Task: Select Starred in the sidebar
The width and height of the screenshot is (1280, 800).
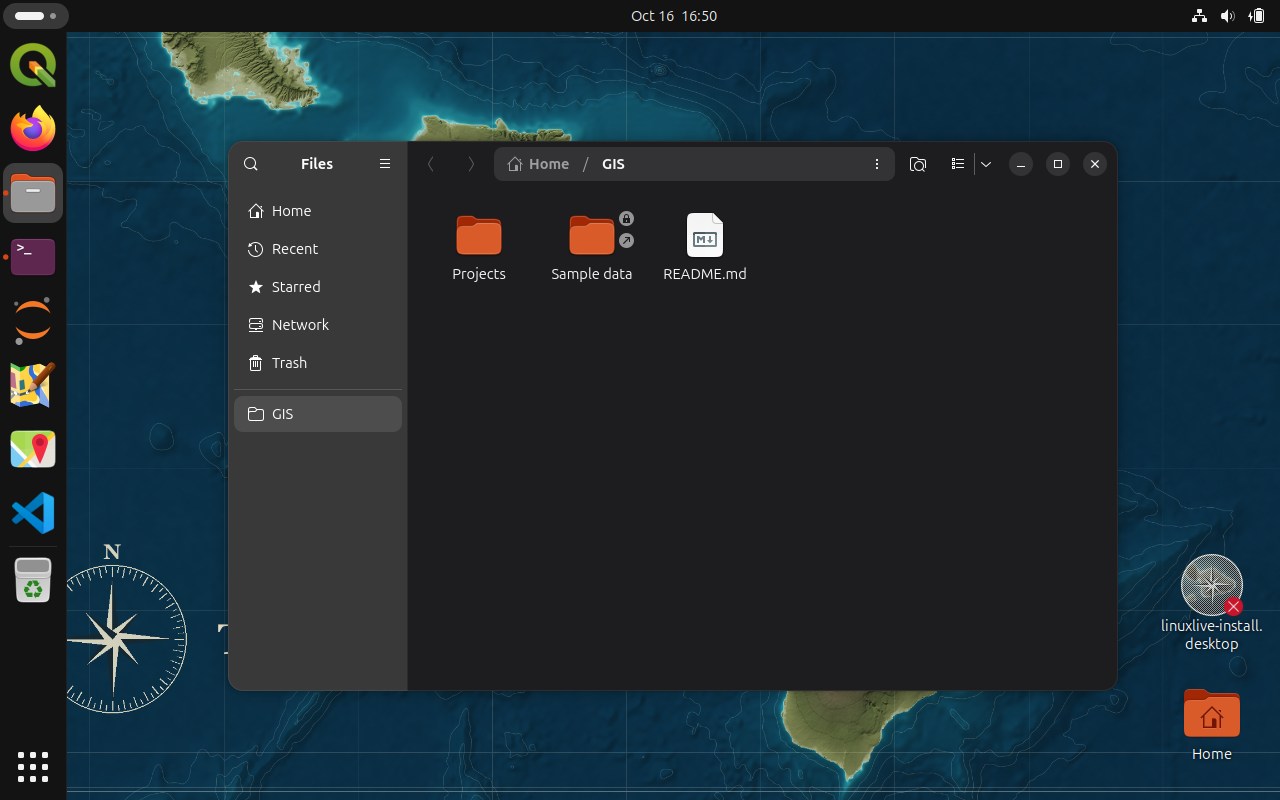Action: point(318,287)
